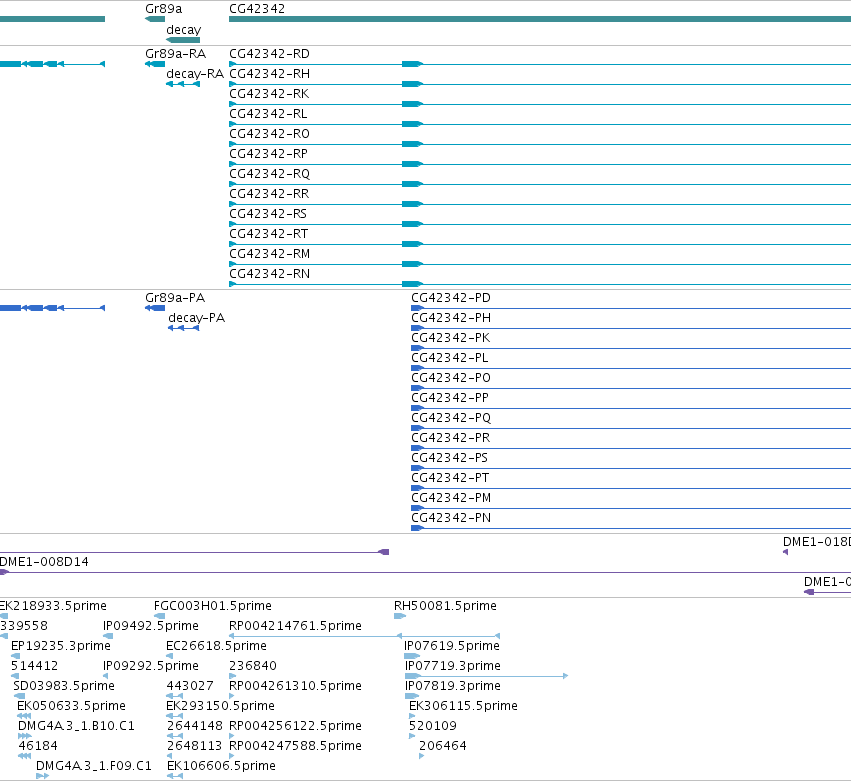Click EK050633.5prime EST label
The height and width of the screenshot is (781, 851).
click(x=71, y=707)
